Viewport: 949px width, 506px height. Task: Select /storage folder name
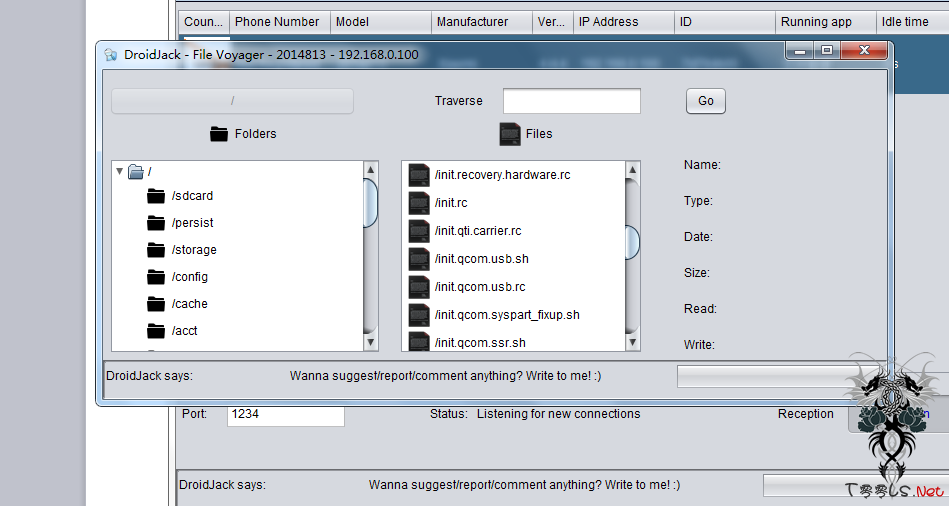click(194, 249)
